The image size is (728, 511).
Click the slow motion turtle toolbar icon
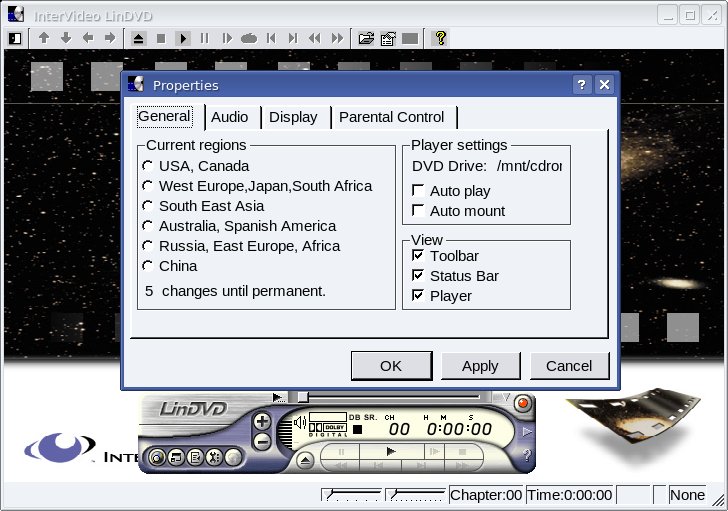coord(249,39)
